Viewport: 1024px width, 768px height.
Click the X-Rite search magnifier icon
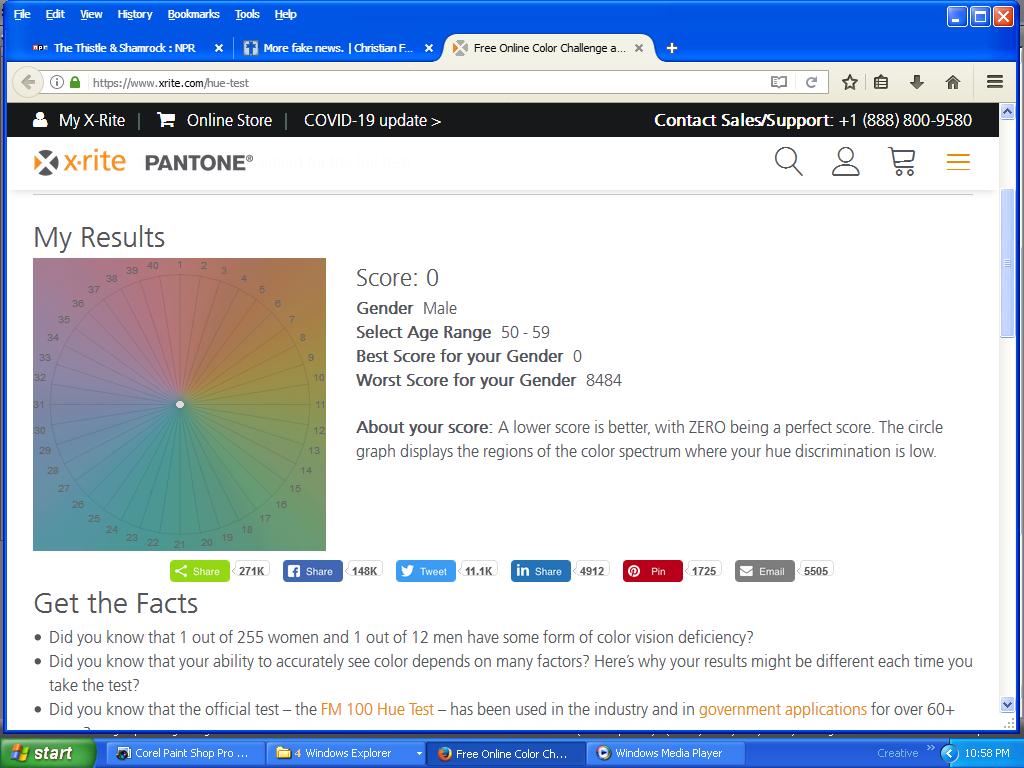click(x=788, y=161)
